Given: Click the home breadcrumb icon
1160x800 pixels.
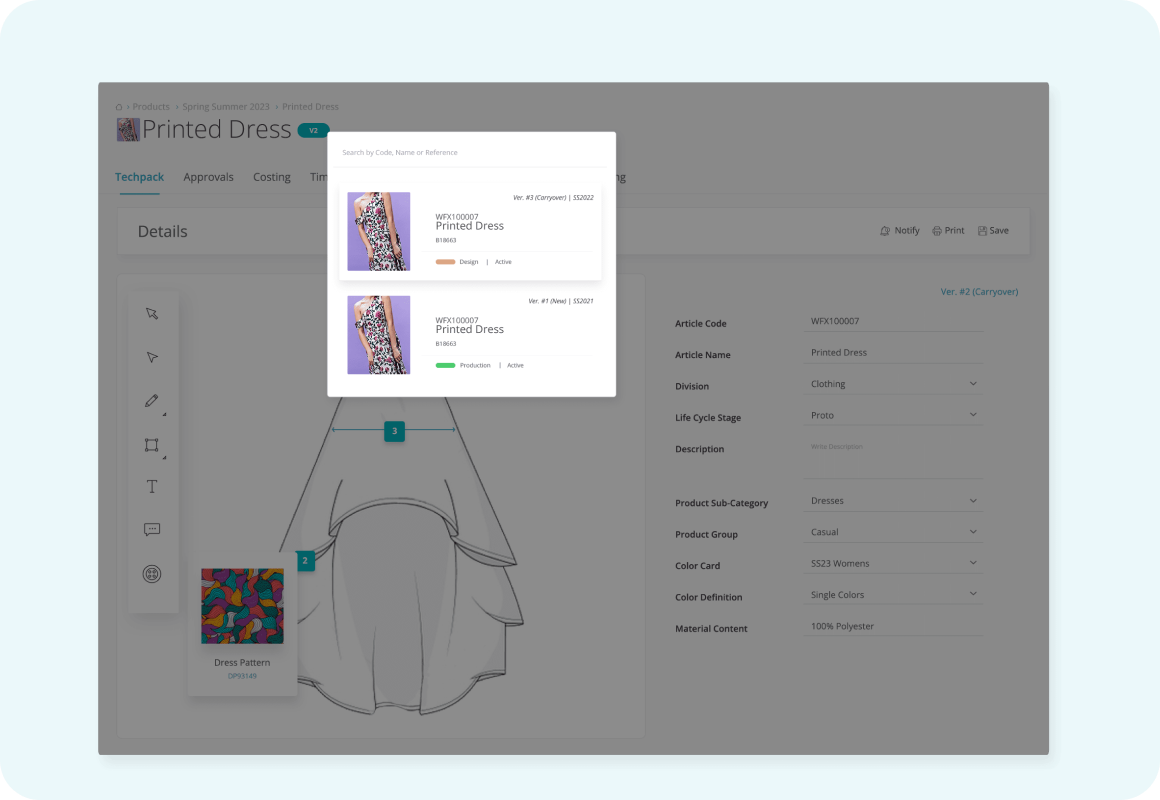Looking at the screenshot, I should [119, 107].
